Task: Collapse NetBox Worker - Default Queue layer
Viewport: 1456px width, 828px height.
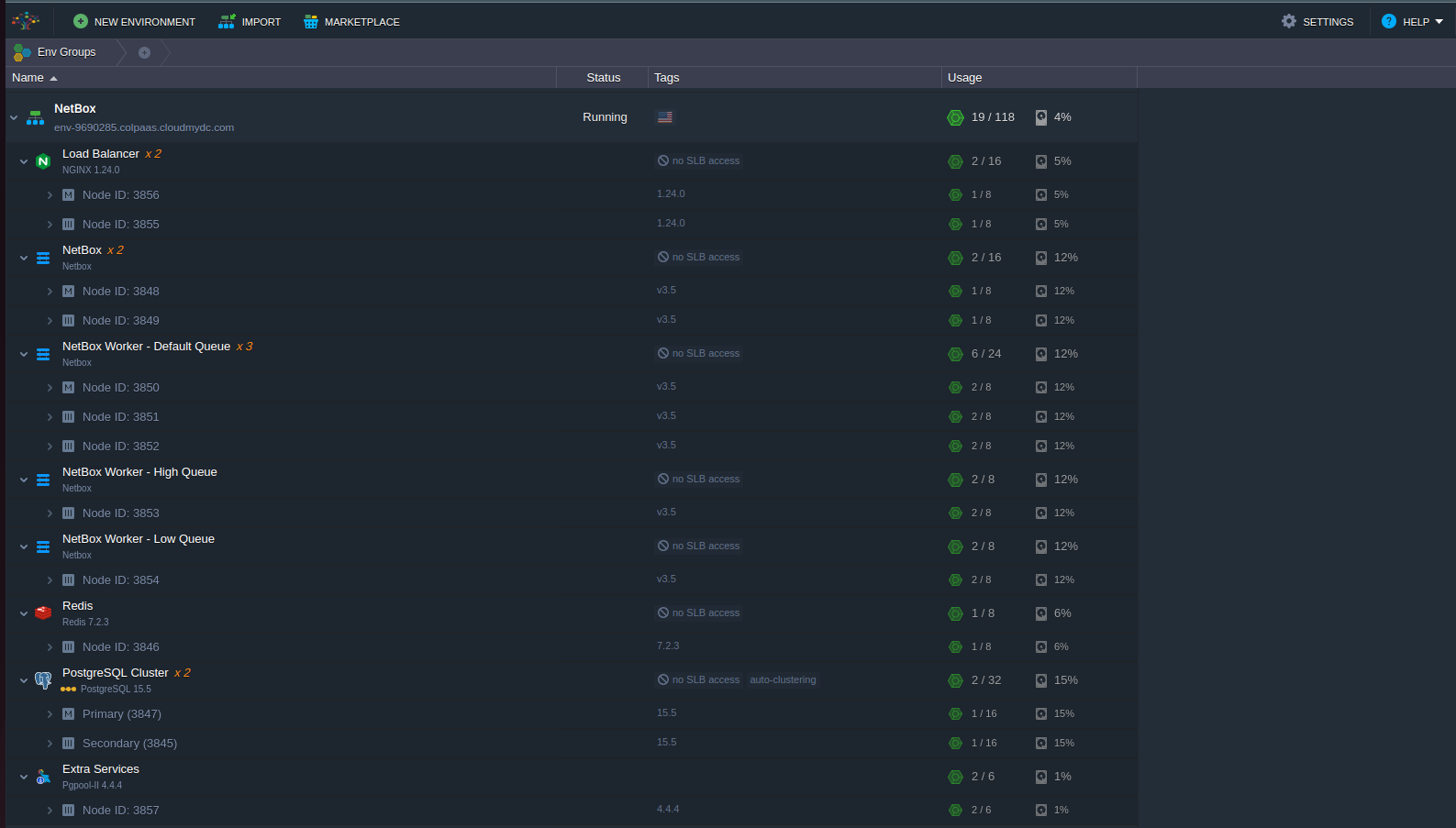Action: [x=24, y=354]
